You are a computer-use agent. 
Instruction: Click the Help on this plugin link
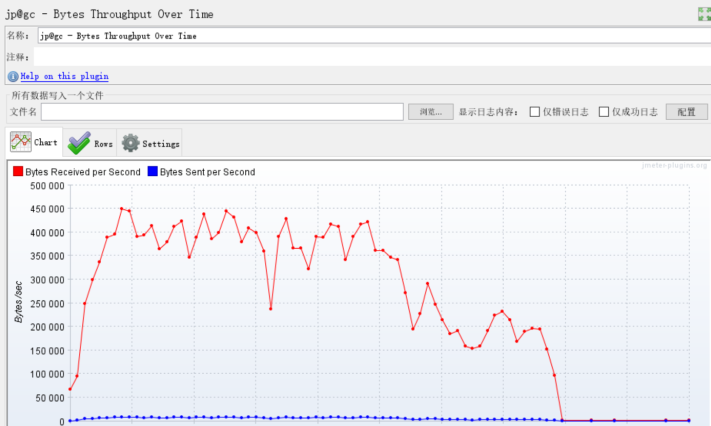click(64, 76)
